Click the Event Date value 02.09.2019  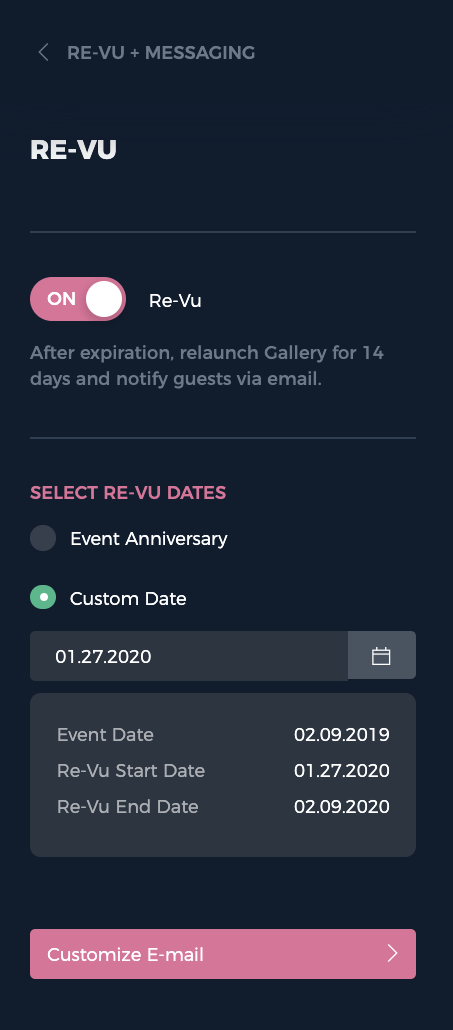click(x=342, y=734)
